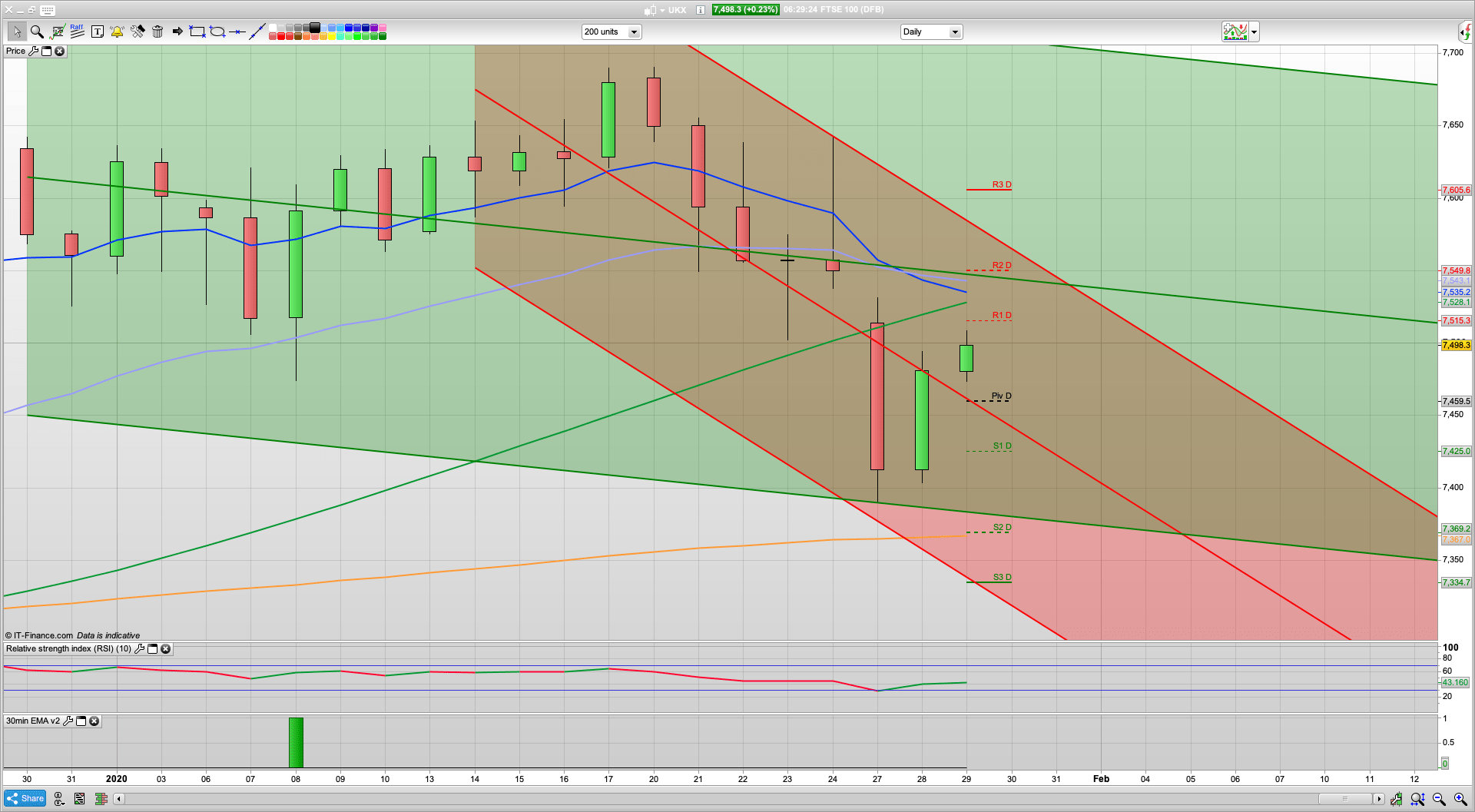Choose the text annotation tool
1475x812 pixels.
98,31
